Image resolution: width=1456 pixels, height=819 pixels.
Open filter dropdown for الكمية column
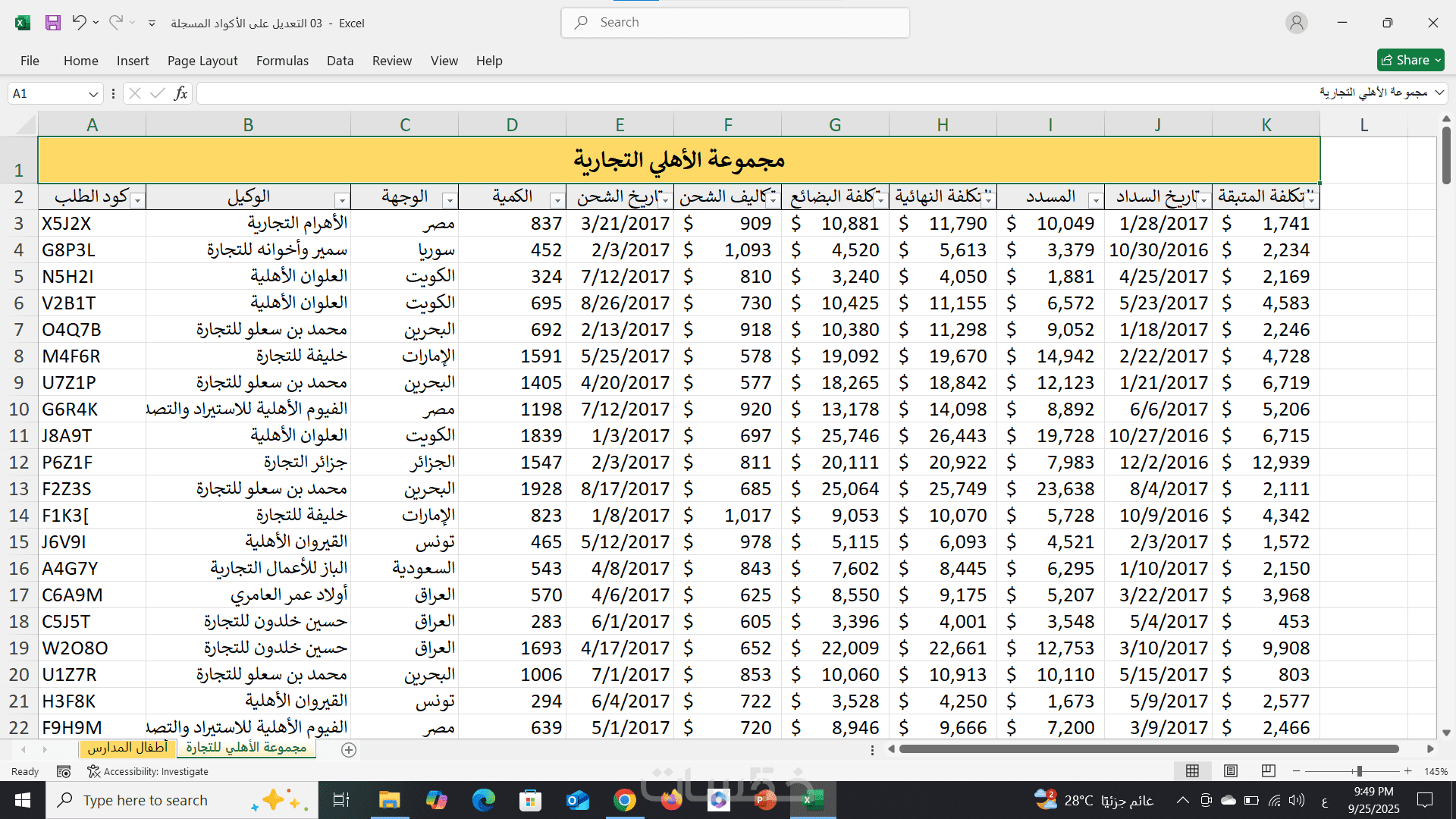pyautogui.click(x=557, y=200)
